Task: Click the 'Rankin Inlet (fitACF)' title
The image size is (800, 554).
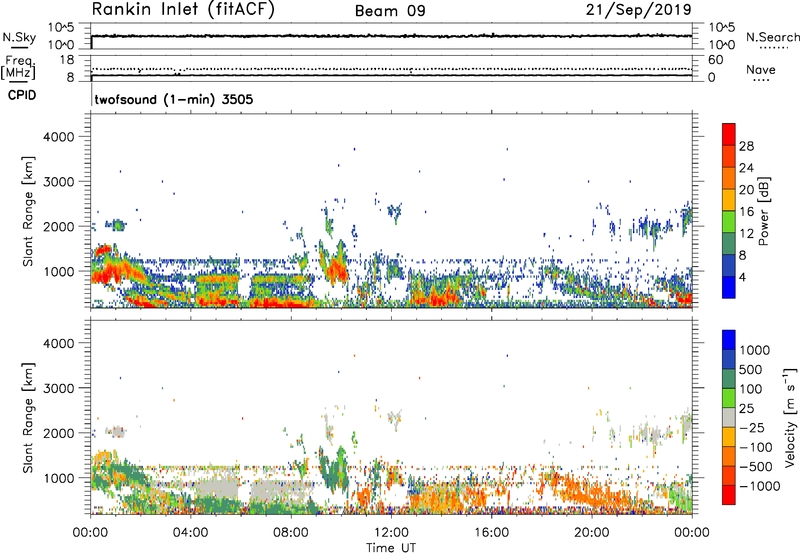Action: 183,9
